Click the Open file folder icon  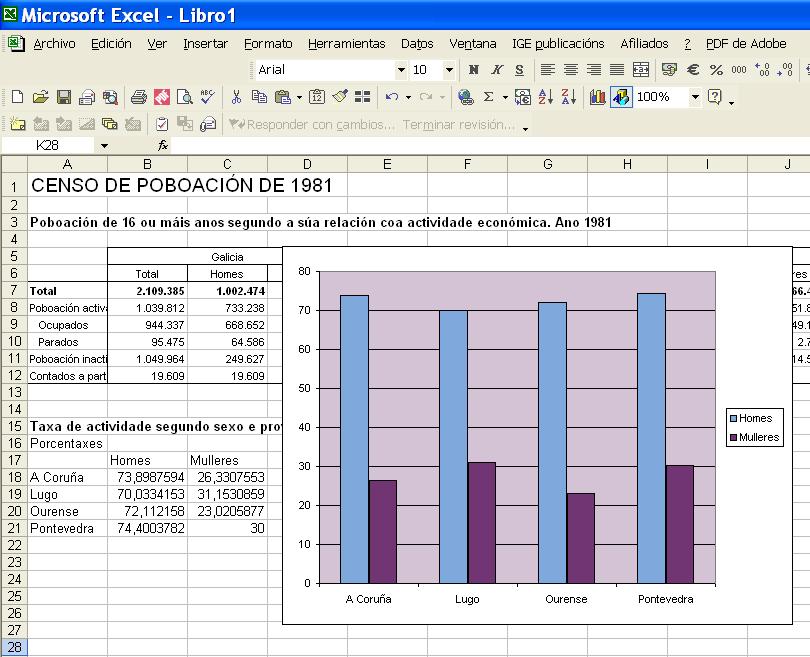pos(40,97)
